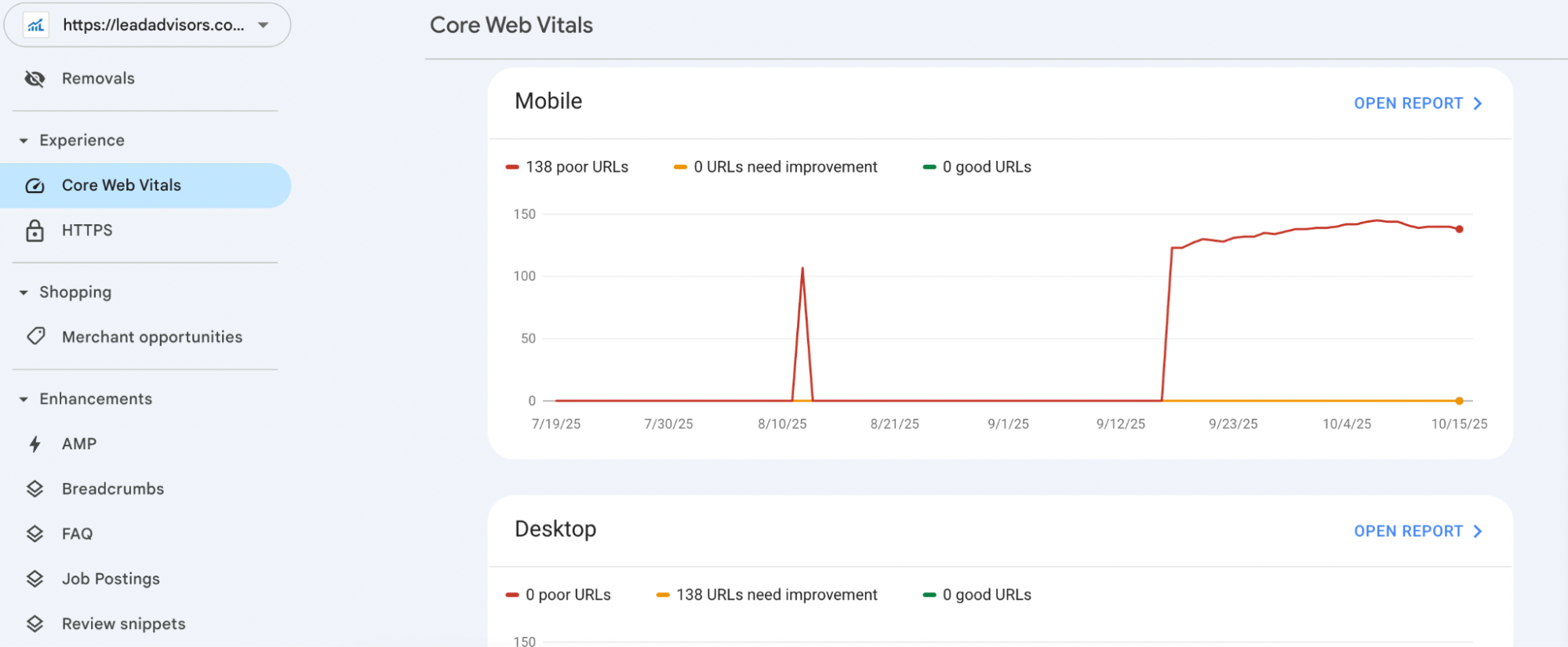Screen dimensions: 1568x647
Task: Click the AMP lightning bolt icon
Action: coord(35,444)
